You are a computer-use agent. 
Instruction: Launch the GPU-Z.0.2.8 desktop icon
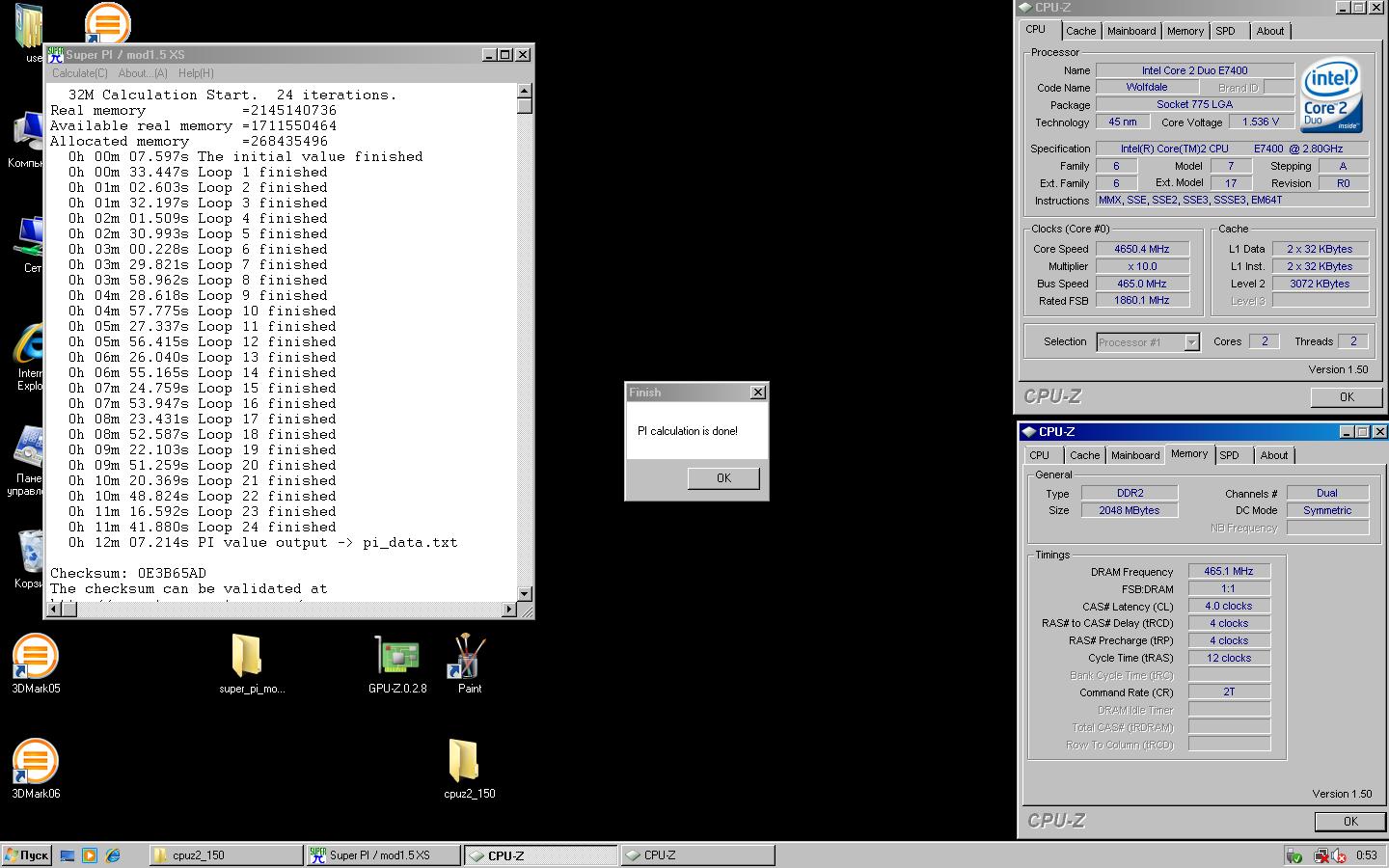click(x=397, y=664)
